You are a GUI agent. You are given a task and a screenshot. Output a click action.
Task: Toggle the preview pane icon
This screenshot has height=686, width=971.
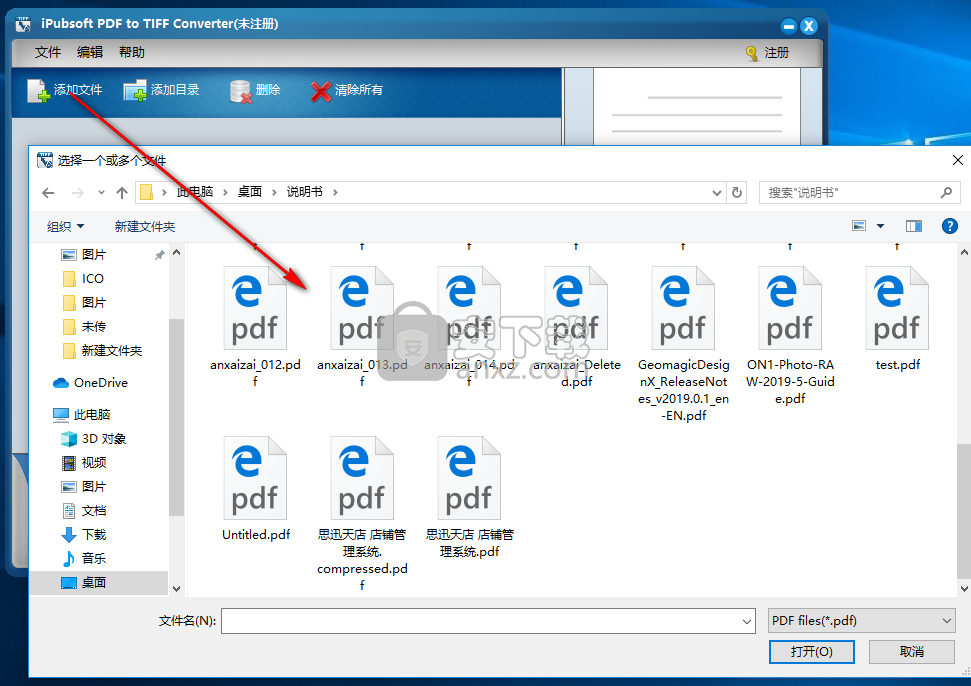(914, 226)
